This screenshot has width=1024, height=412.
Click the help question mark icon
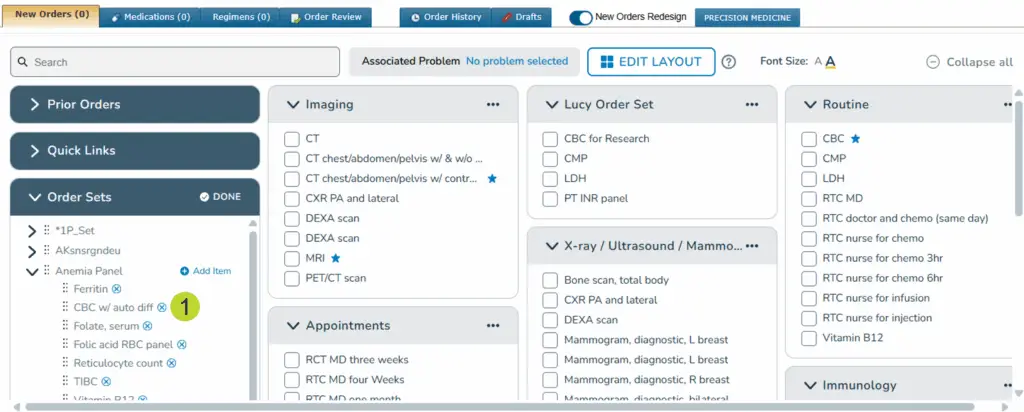[x=729, y=62]
